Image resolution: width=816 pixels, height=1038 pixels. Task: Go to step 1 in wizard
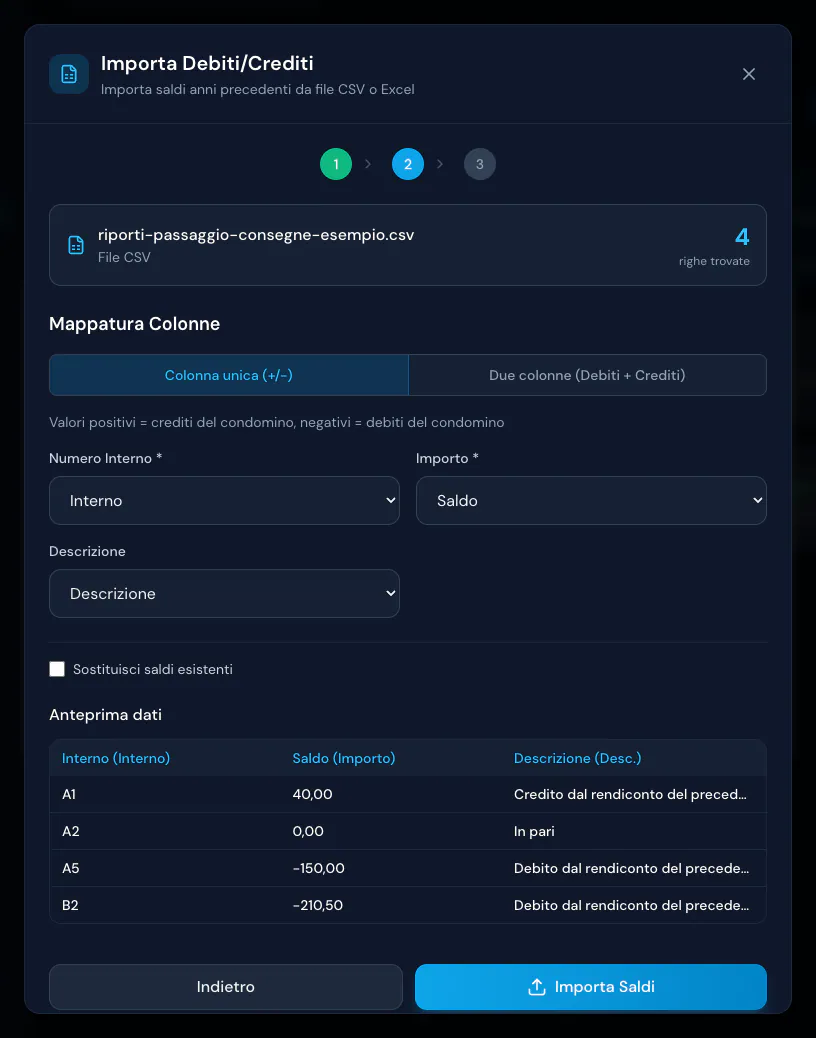[x=336, y=164]
